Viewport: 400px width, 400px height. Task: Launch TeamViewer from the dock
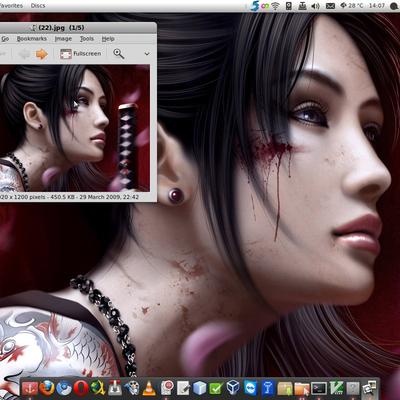tap(250, 388)
